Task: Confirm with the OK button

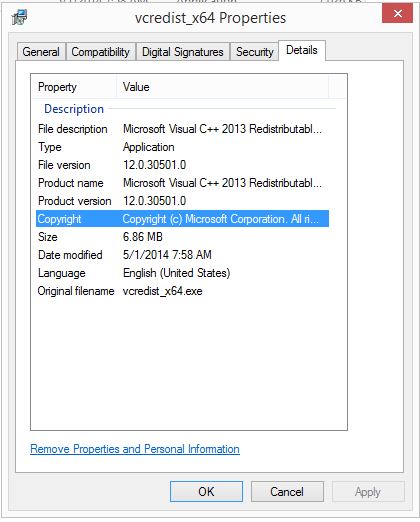Action: pyautogui.click(x=206, y=491)
